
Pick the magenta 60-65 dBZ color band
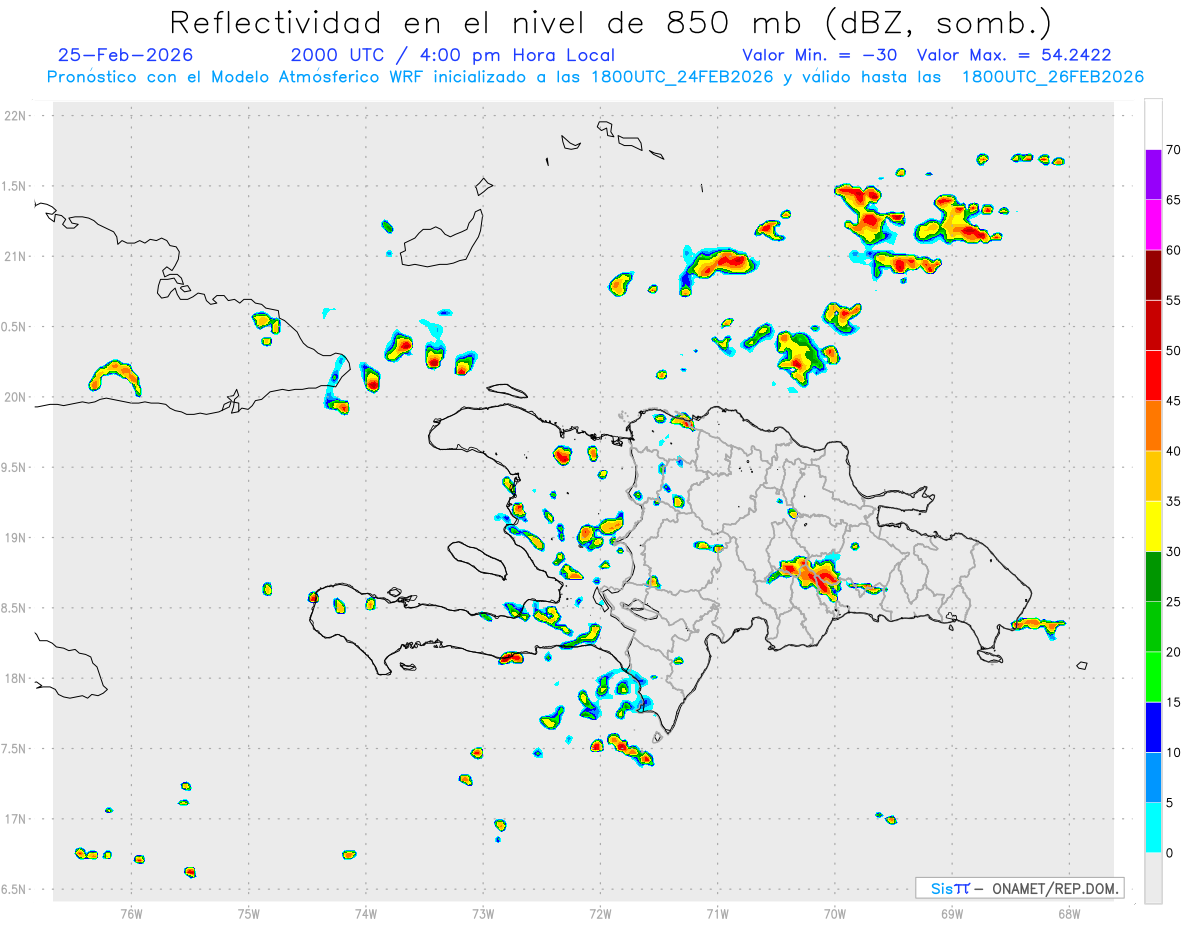pyautogui.click(x=1153, y=224)
